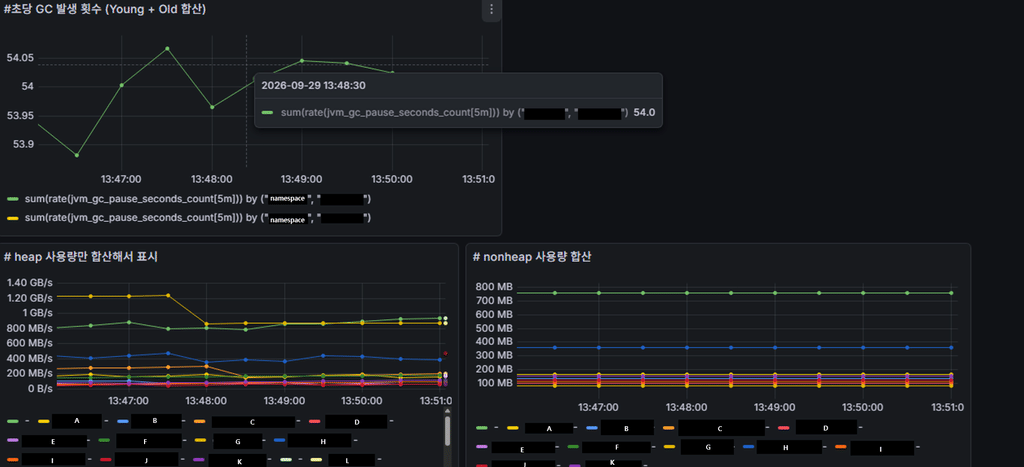
Task: Click blue swatch beside H in heap legend
Action: [280, 441]
